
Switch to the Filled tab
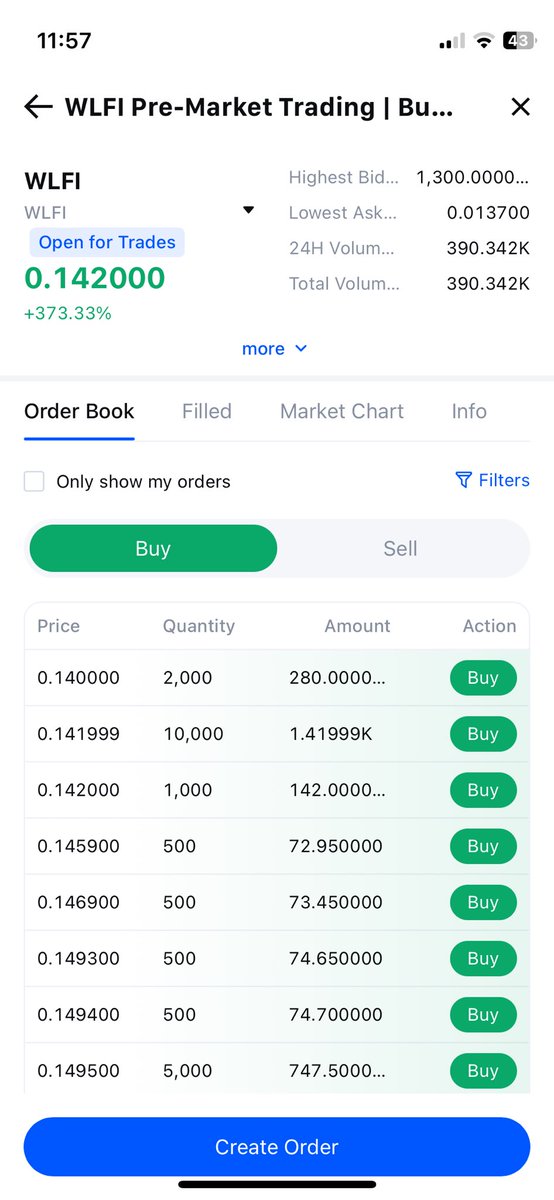[207, 411]
